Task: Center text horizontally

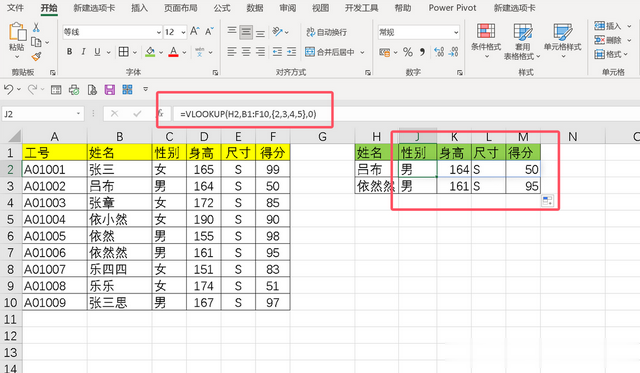Action: pos(246,52)
